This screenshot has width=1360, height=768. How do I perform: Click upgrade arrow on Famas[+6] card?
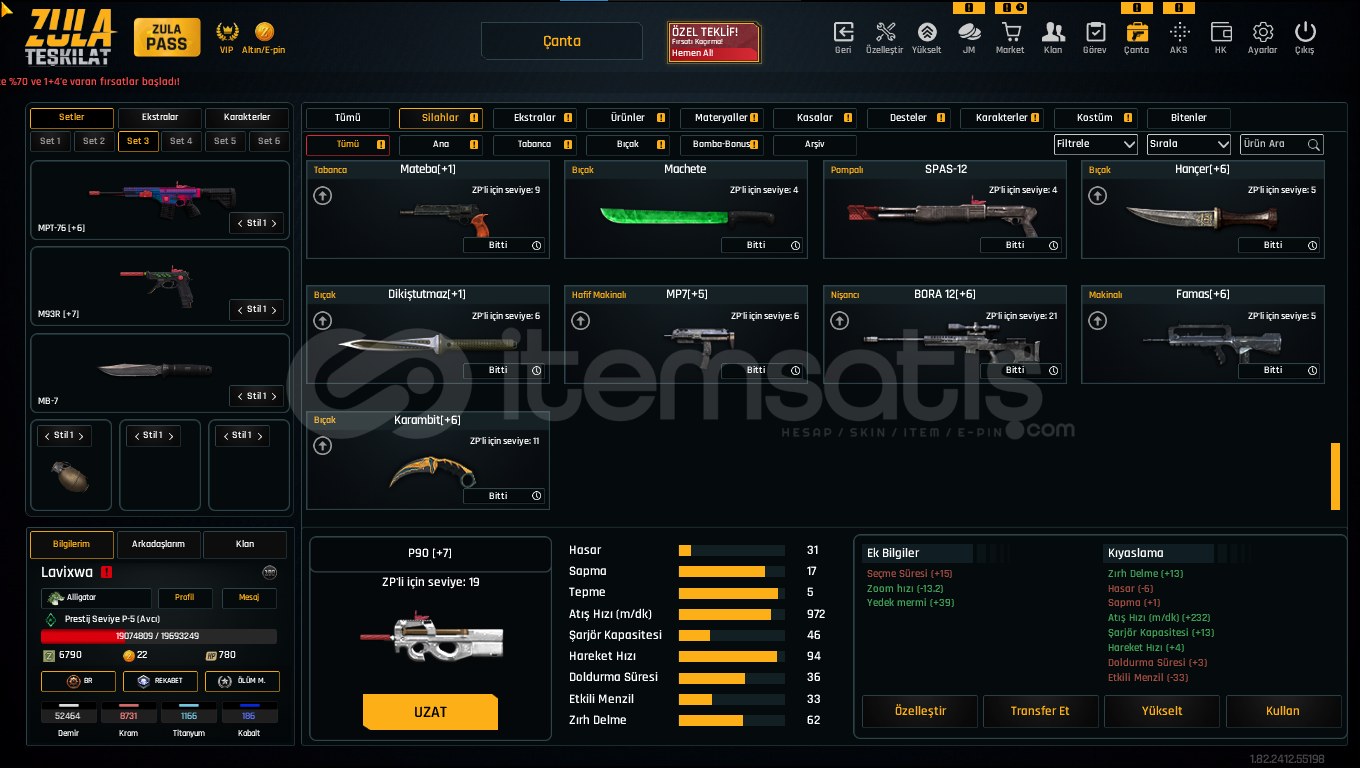[1098, 321]
